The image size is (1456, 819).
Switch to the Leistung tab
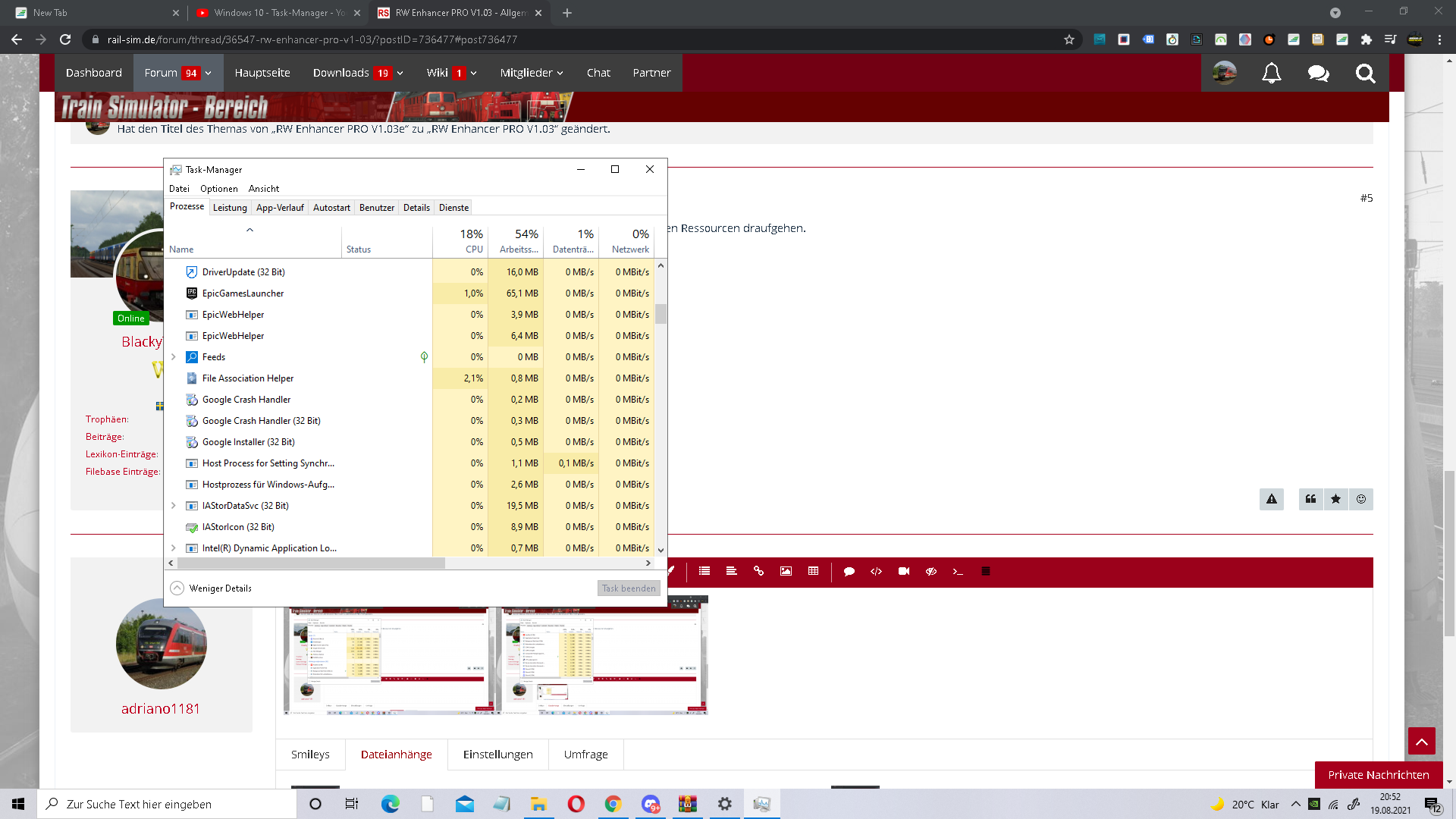click(x=230, y=207)
